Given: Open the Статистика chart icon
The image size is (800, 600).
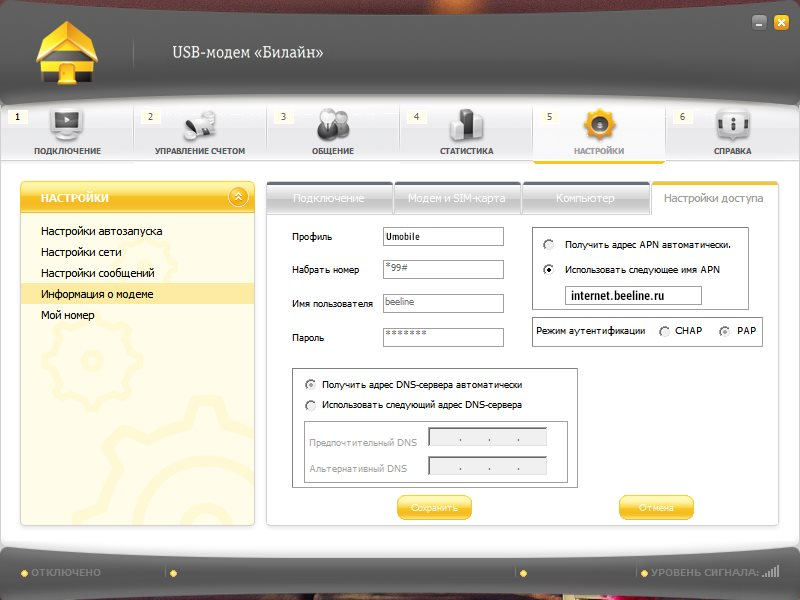Looking at the screenshot, I should [x=466, y=126].
